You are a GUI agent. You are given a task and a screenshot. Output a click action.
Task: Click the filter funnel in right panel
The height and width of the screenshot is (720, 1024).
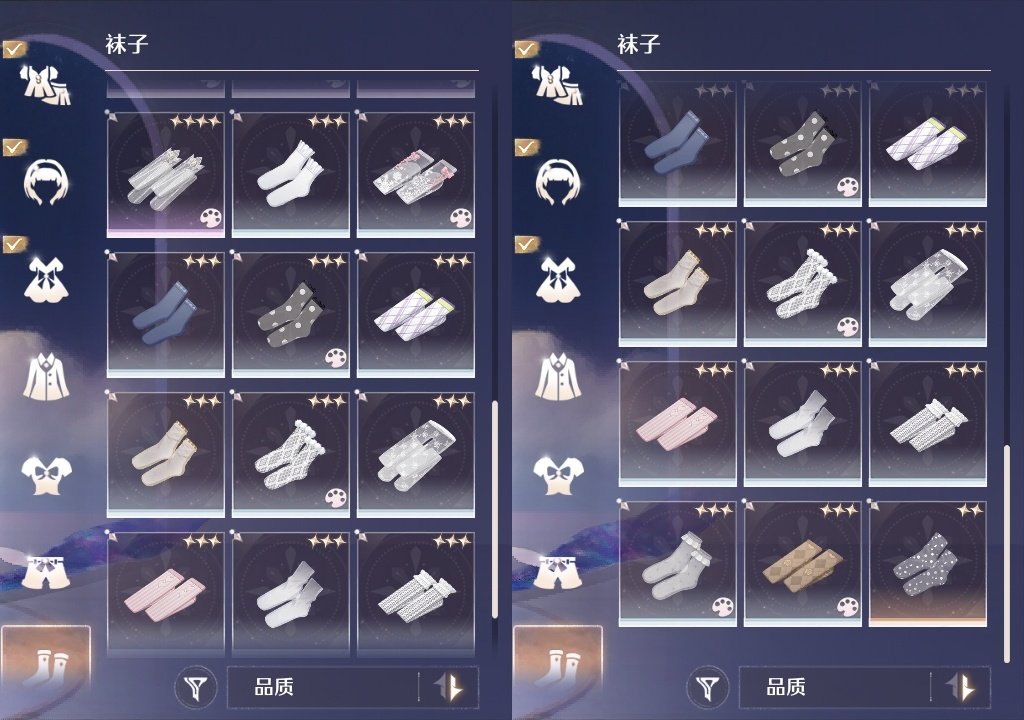pyautogui.click(x=707, y=687)
